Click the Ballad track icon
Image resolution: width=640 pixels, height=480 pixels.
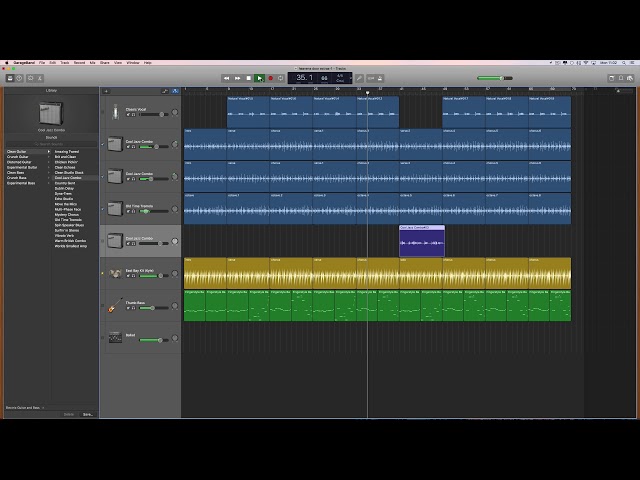click(116, 338)
